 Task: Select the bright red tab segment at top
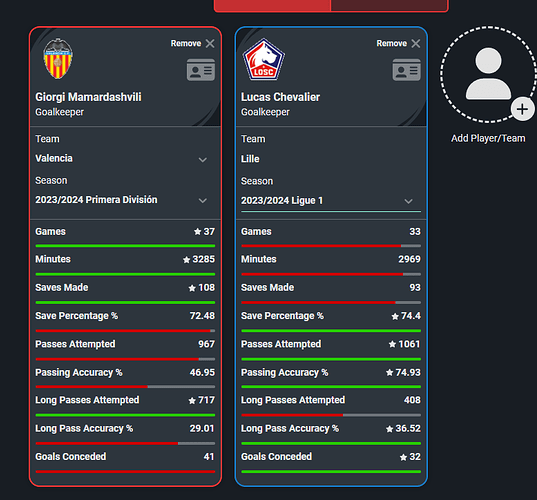point(272,5)
